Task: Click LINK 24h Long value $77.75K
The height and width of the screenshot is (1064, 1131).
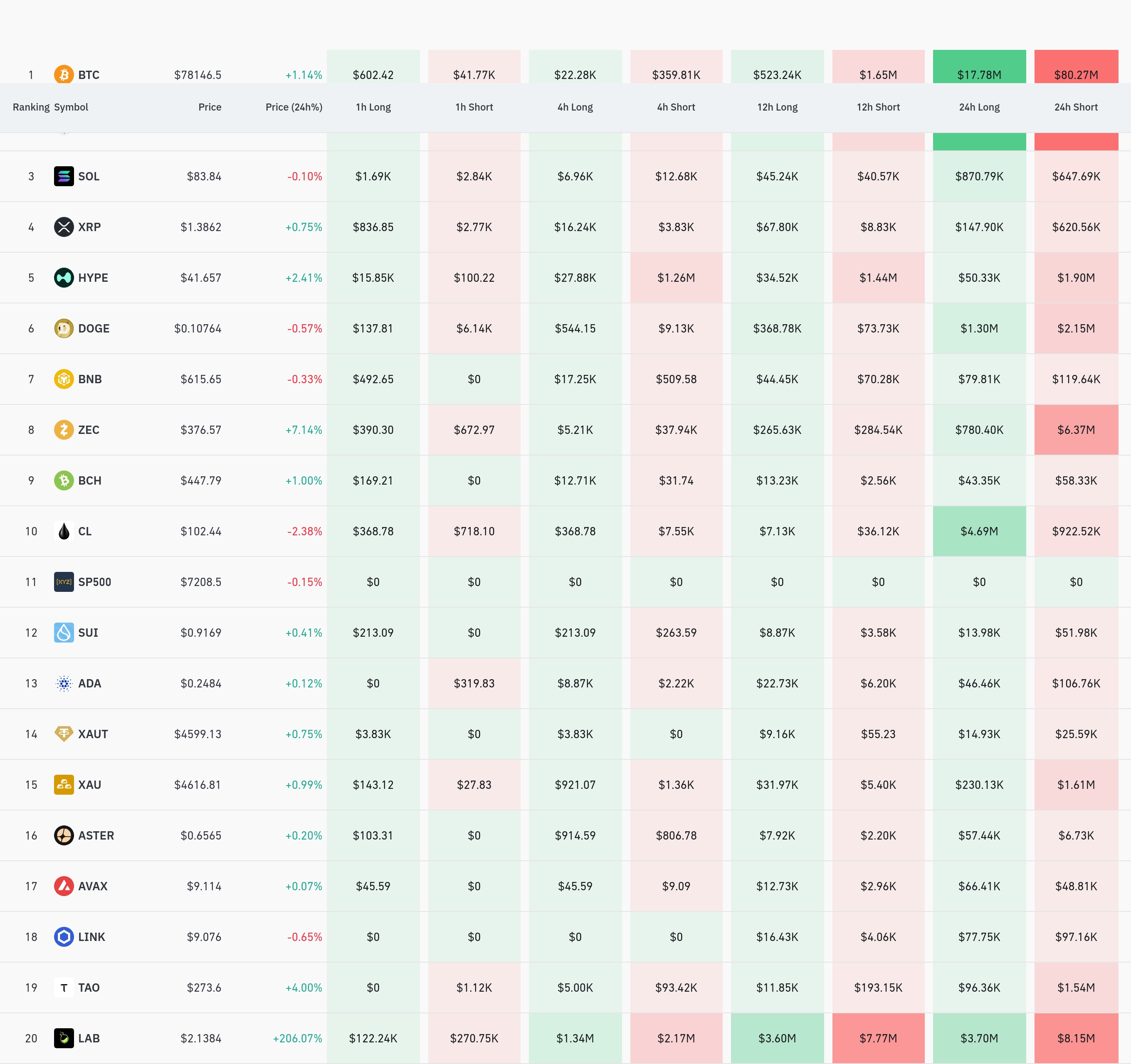Action: [979, 937]
